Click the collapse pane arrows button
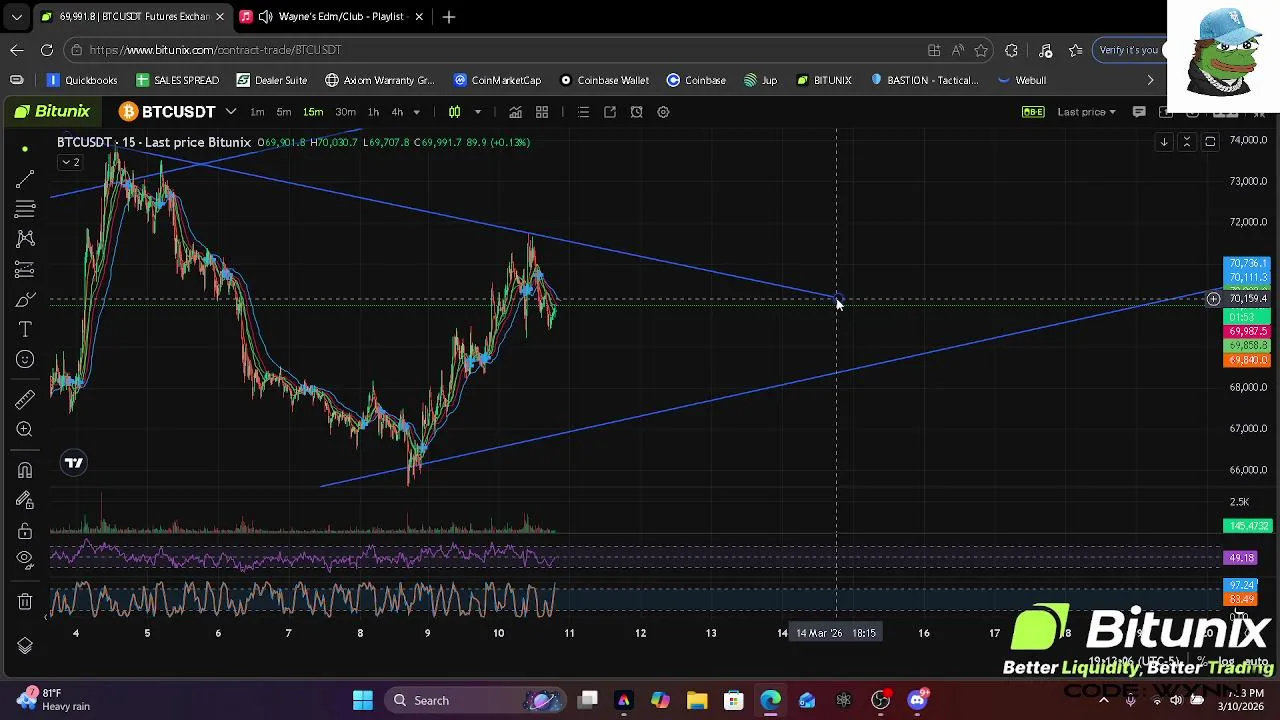The image size is (1280, 720). [x=1187, y=142]
